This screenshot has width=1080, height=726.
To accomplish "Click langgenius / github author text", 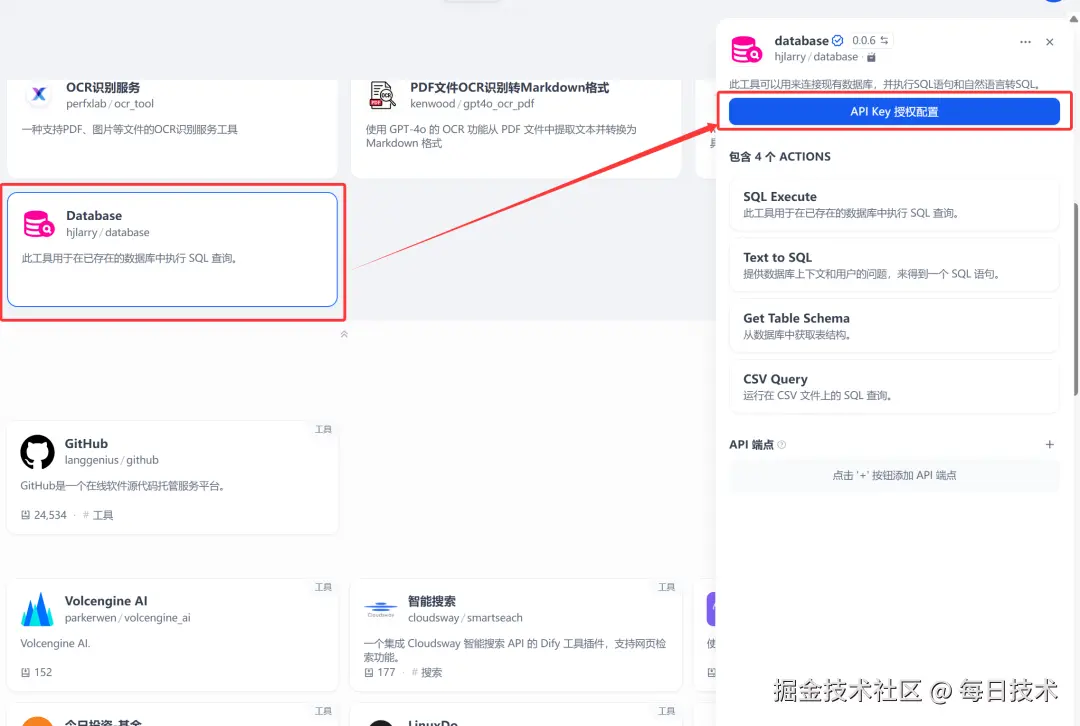I will pos(112,460).
